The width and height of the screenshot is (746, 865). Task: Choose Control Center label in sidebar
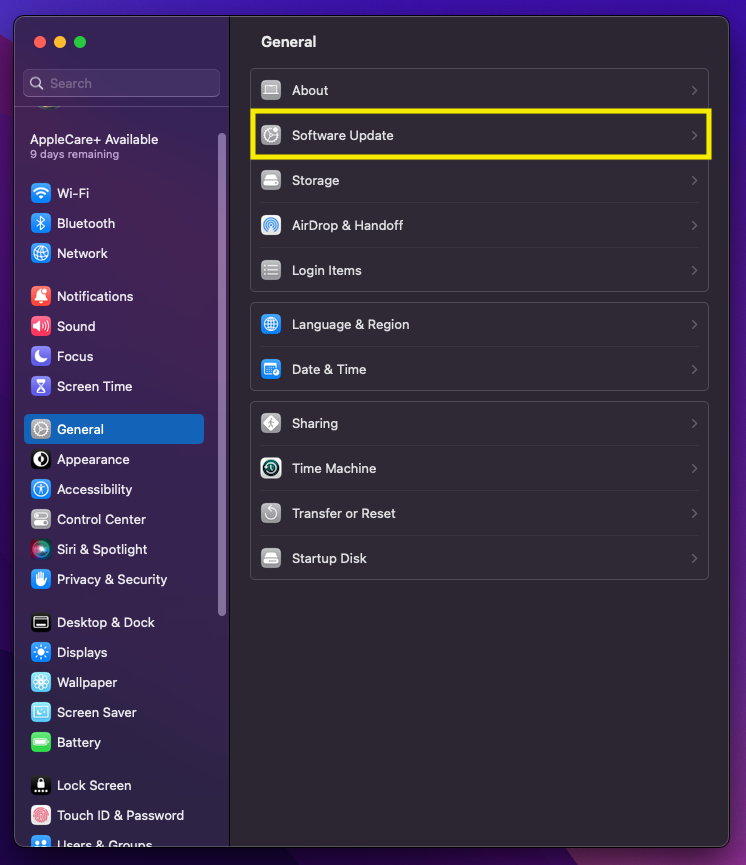coord(102,520)
